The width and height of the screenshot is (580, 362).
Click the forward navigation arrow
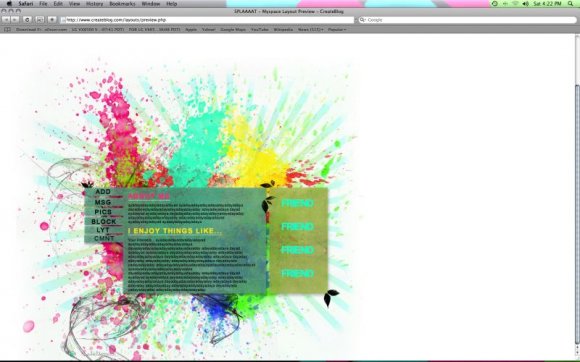tap(15, 20)
